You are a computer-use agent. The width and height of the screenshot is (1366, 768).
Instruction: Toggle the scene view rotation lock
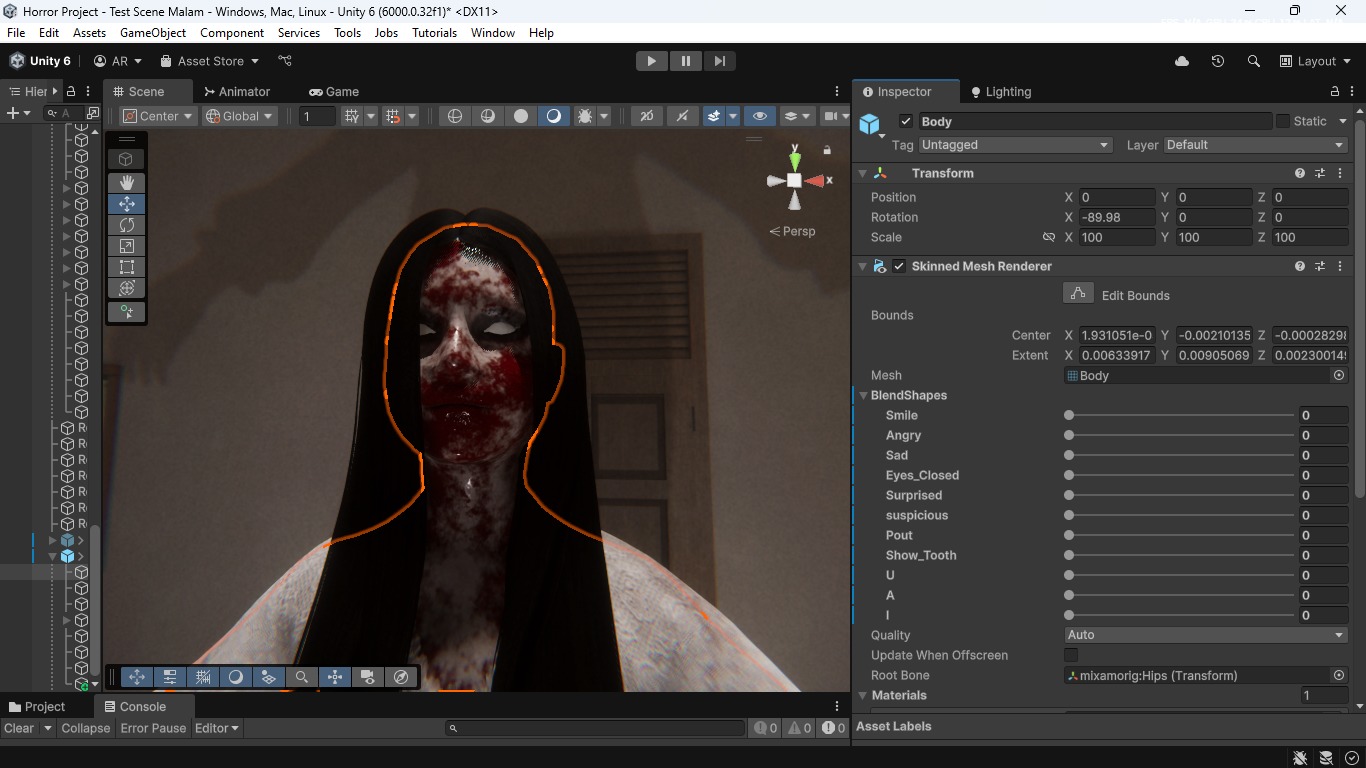click(827, 150)
